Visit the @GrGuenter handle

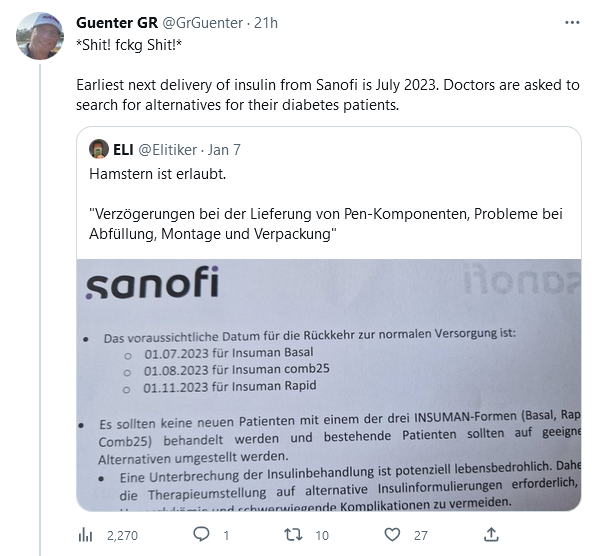click(x=203, y=23)
